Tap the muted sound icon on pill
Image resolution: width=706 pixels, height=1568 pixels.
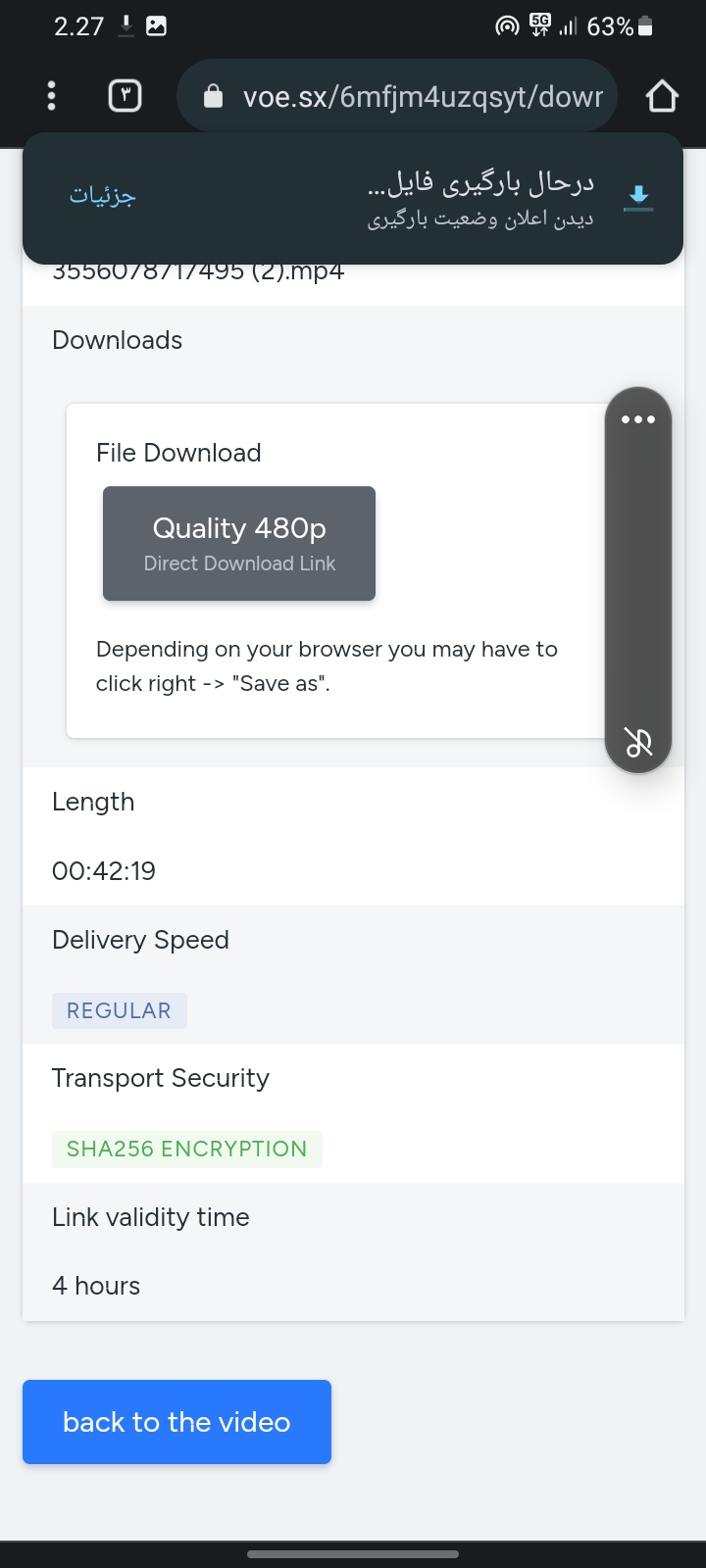(638, 743)
